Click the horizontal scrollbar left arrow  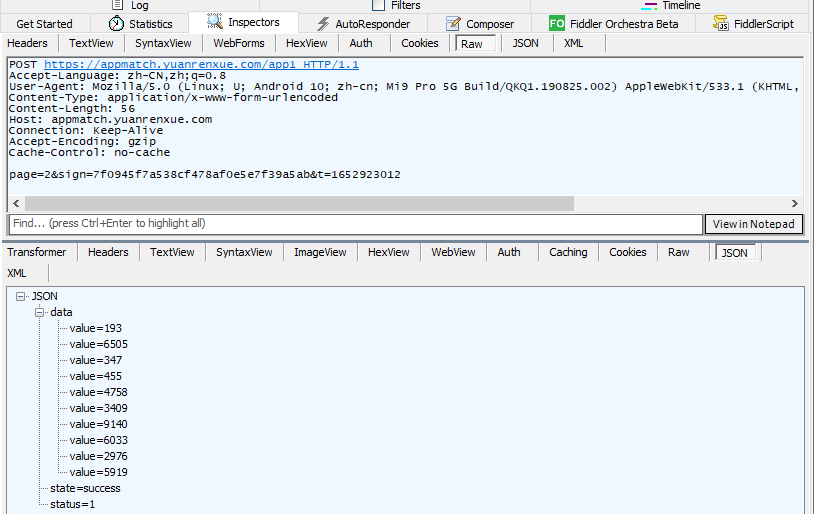tap(16, 204)
